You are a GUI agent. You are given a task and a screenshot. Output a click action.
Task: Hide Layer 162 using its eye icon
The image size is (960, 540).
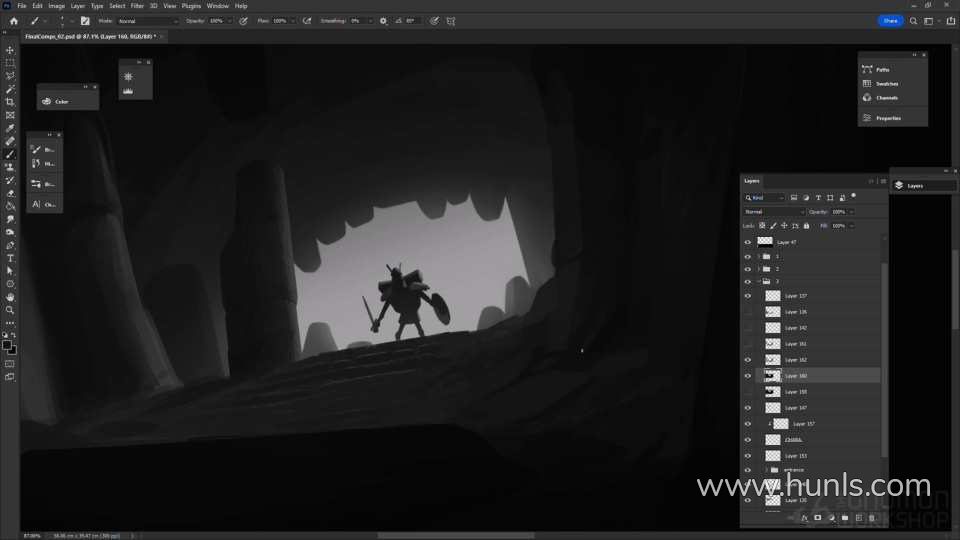click(x=748, y=360)
